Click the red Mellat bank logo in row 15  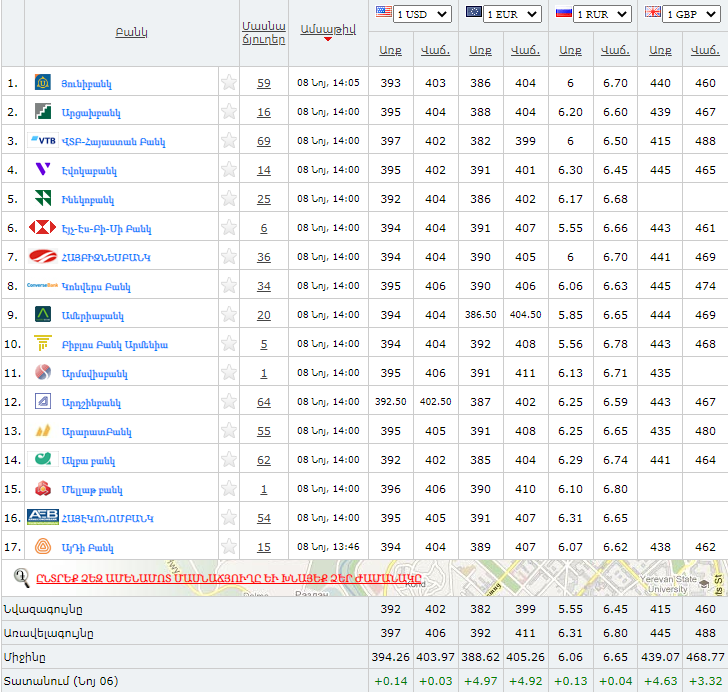43,489
